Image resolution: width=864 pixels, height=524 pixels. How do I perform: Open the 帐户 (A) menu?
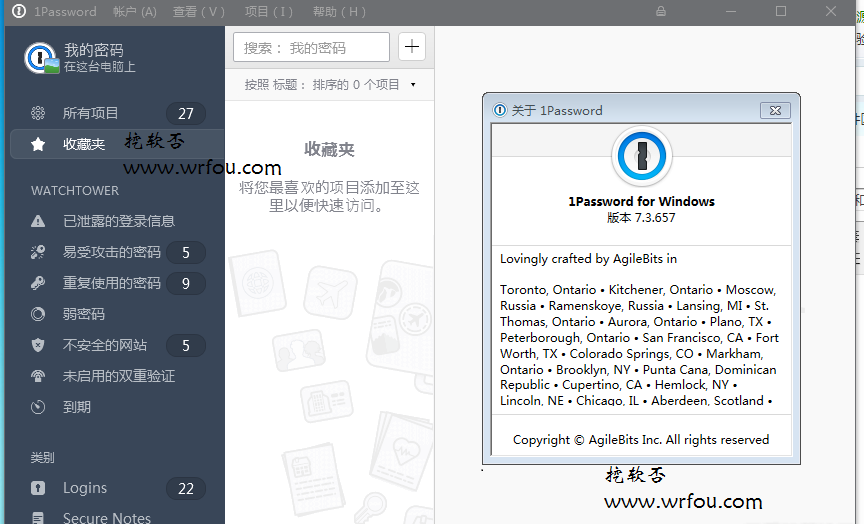click(x=134, y=12)
